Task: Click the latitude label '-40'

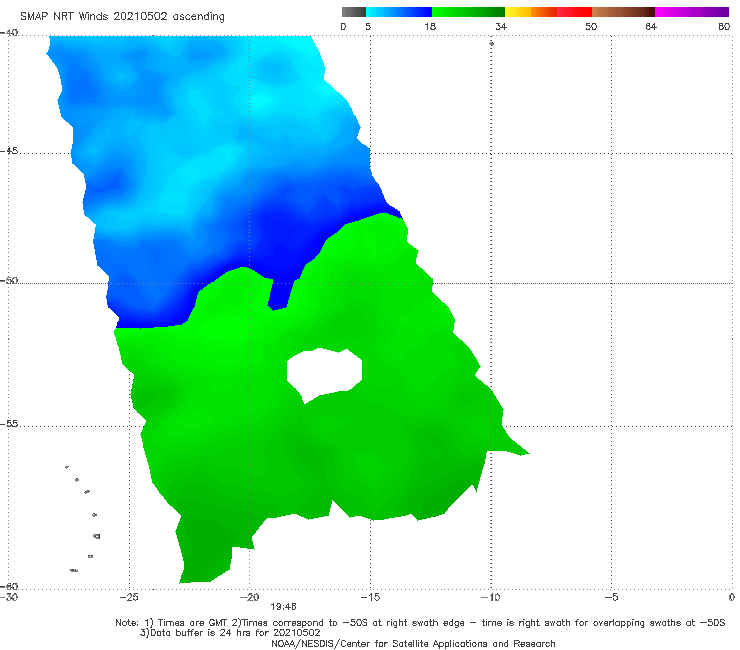Action: [9, 32]
